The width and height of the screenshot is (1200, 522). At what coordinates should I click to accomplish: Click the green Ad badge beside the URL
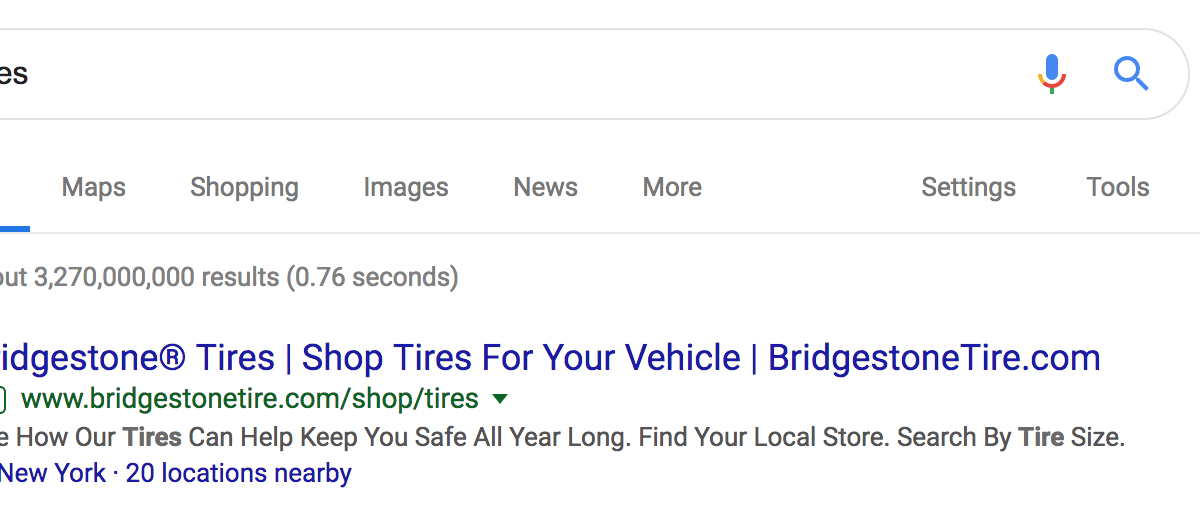[2, 400]
